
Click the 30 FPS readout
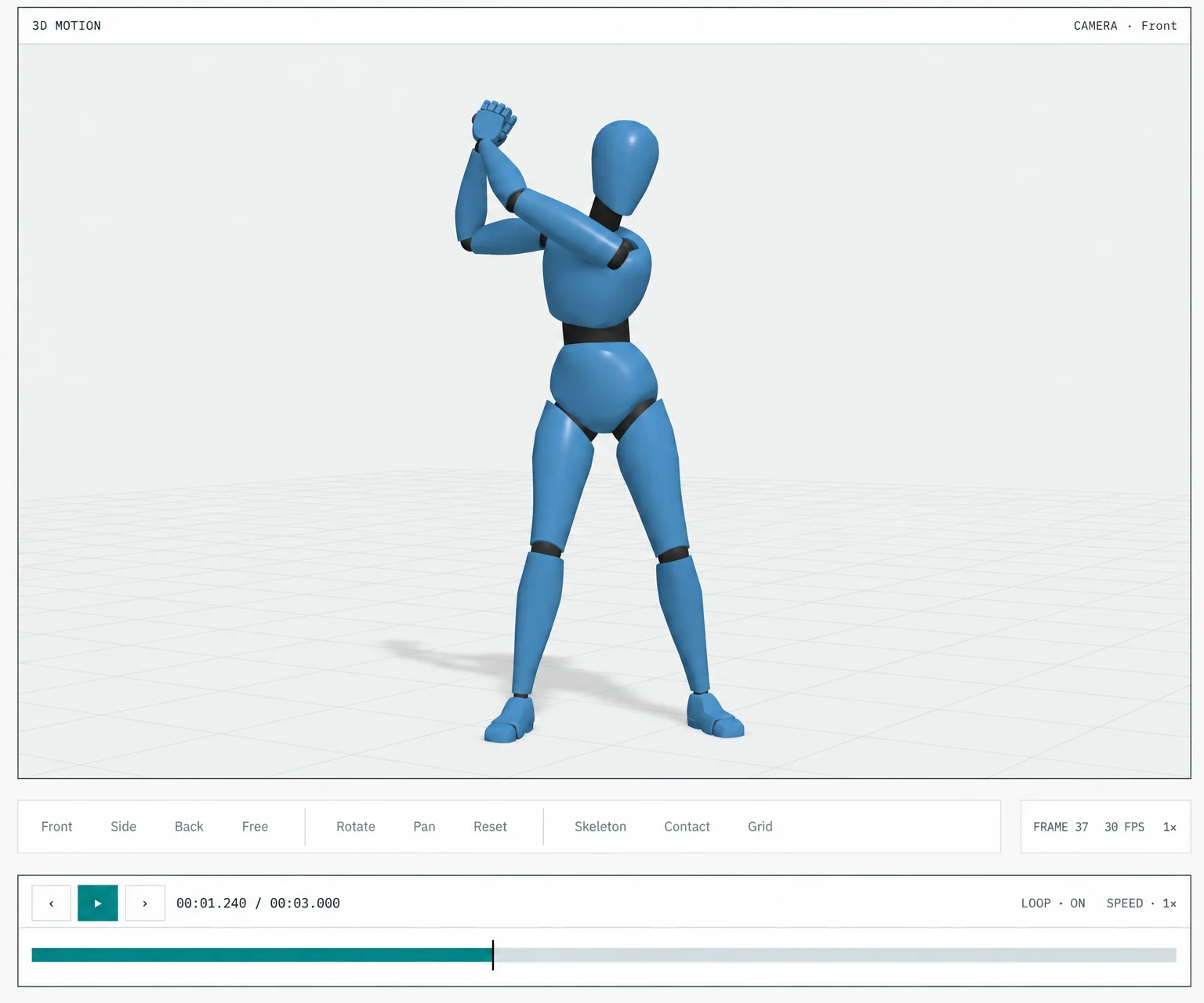[x=1124, y=827]
